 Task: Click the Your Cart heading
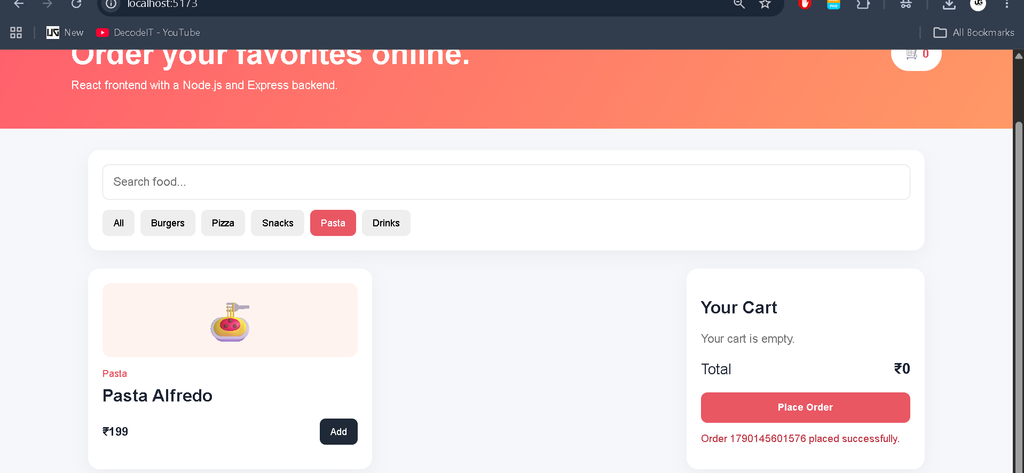tap(739, 308)
